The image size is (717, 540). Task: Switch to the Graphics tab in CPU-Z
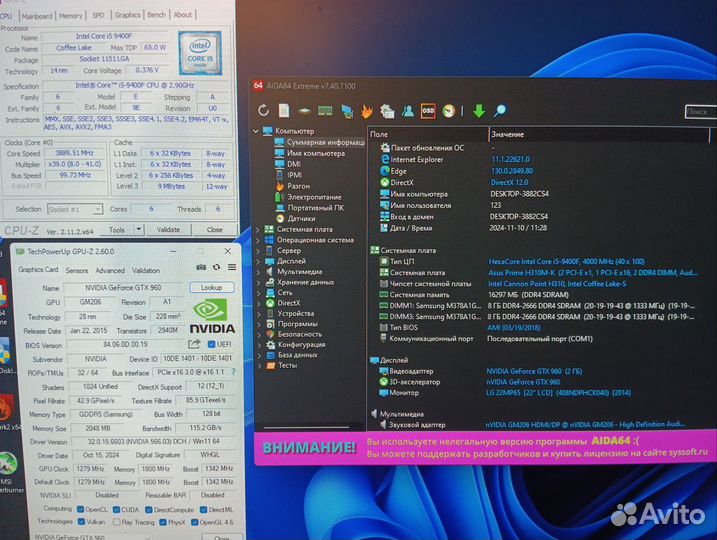[128, 15]
